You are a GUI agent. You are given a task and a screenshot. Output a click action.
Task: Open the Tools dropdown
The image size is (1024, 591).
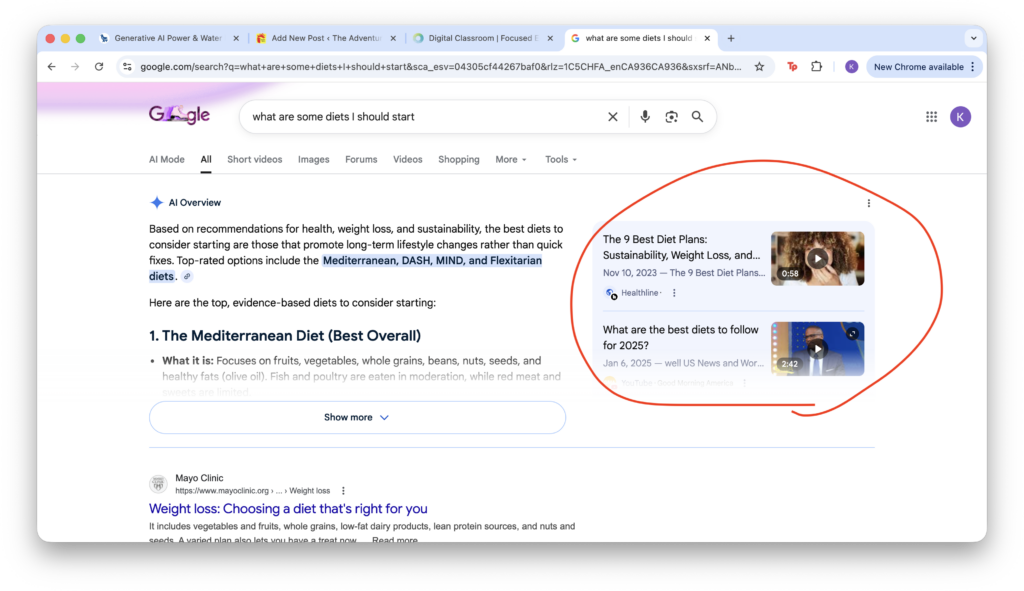[x=561, y=160]
